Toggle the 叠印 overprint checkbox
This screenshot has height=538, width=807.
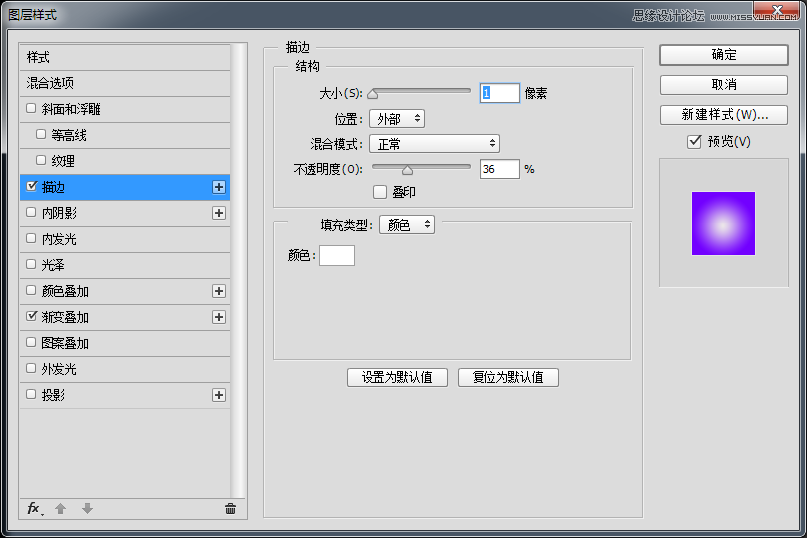(380, 192)
